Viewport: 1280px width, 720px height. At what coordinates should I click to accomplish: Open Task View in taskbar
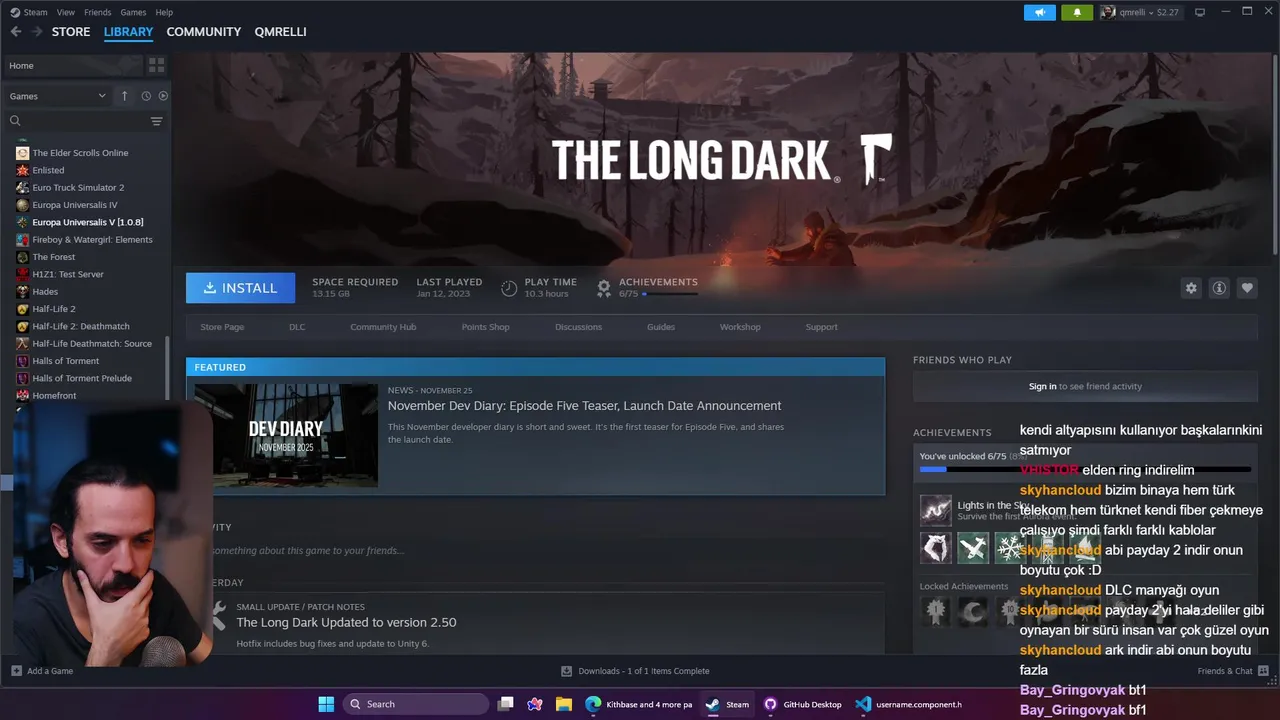pos(506,704)
